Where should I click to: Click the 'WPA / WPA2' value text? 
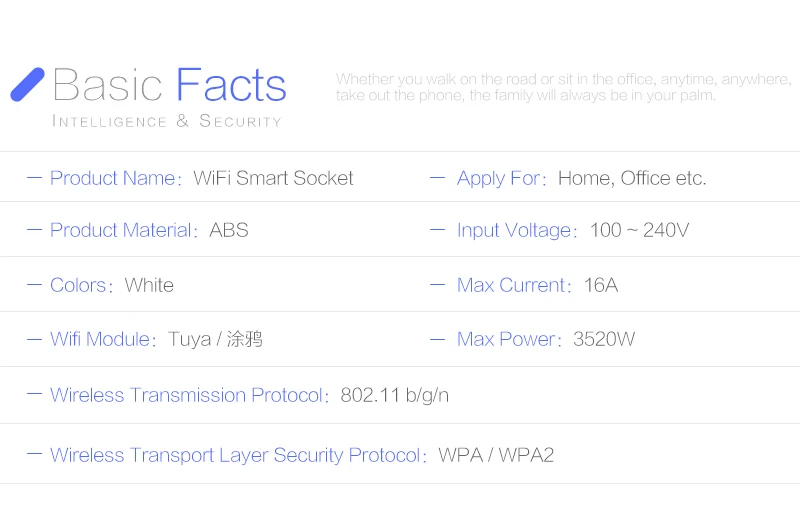point(496,455)
